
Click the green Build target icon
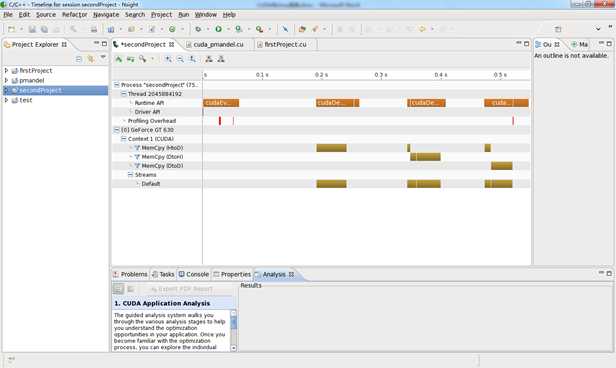pos(172,29)
